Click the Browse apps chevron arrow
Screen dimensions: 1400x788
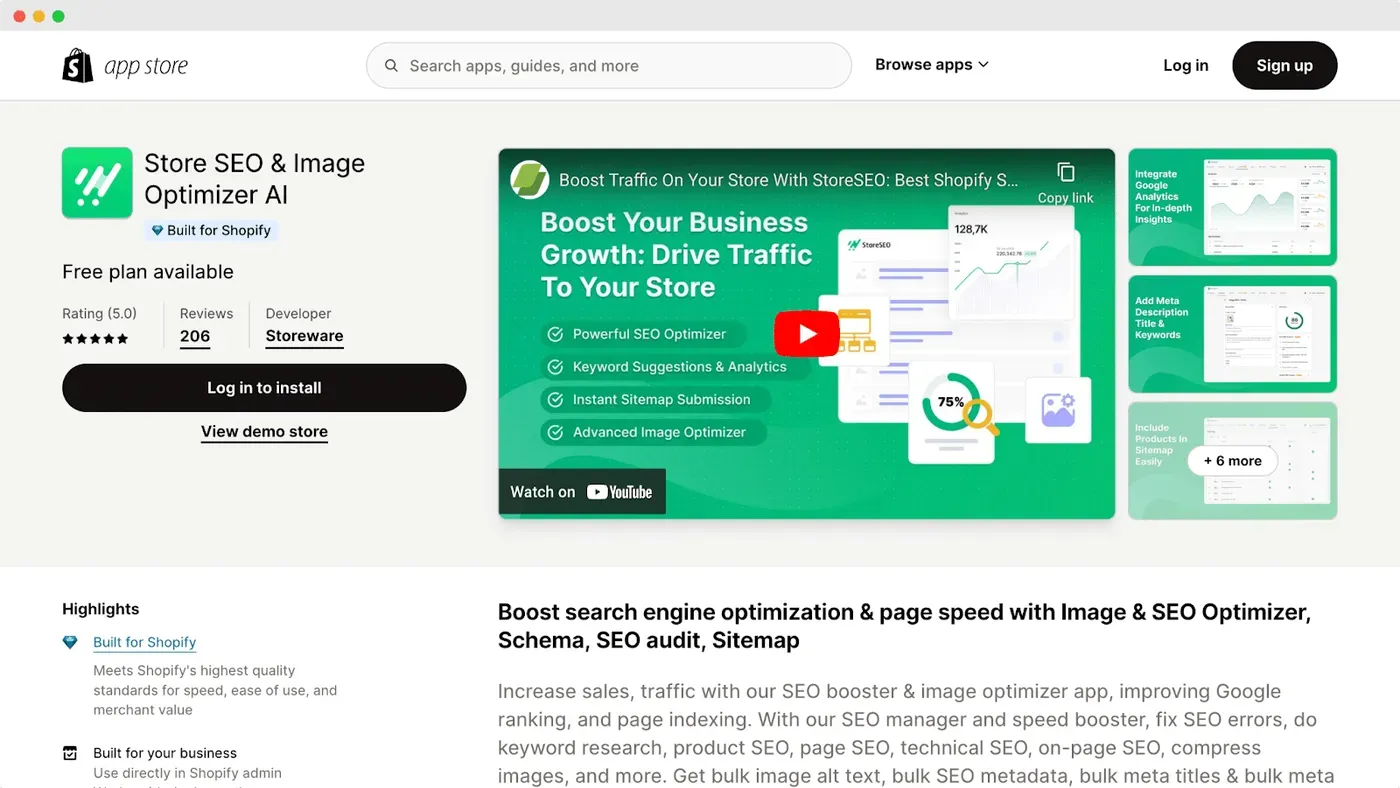(x=983, y=65)
